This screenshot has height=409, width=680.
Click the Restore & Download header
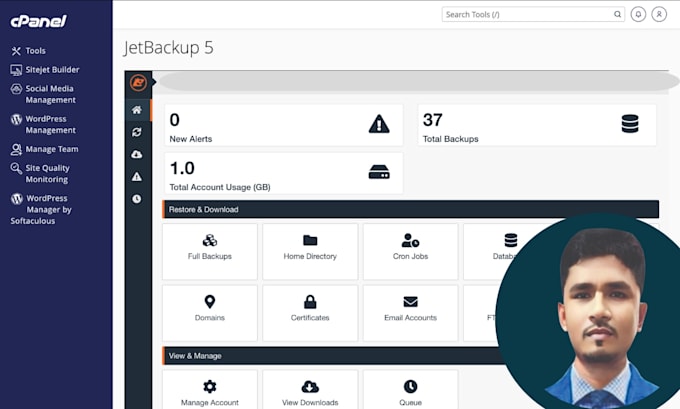coord(411,209)
